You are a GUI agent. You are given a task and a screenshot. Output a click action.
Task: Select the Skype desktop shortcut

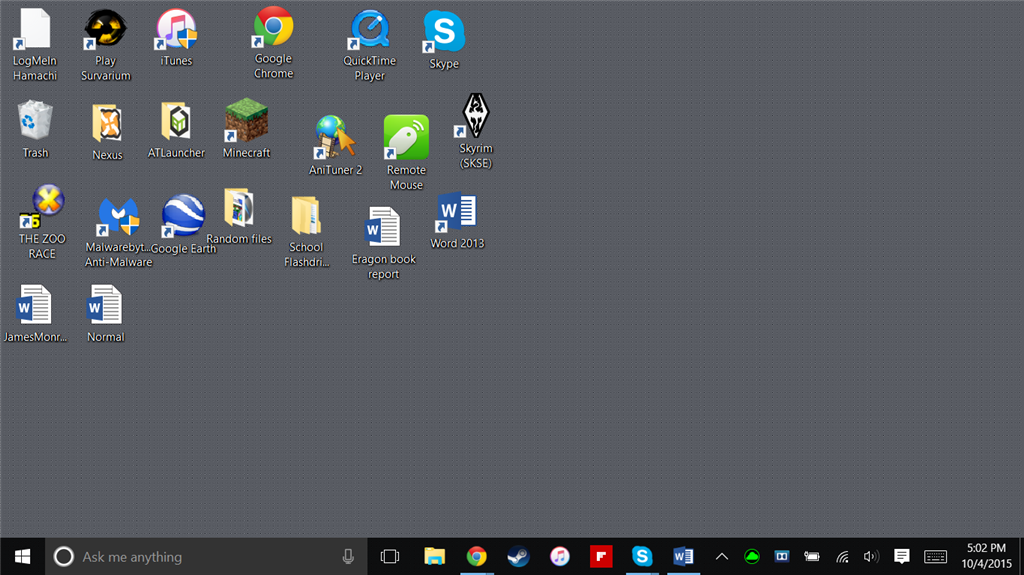(x=443, y=40)
